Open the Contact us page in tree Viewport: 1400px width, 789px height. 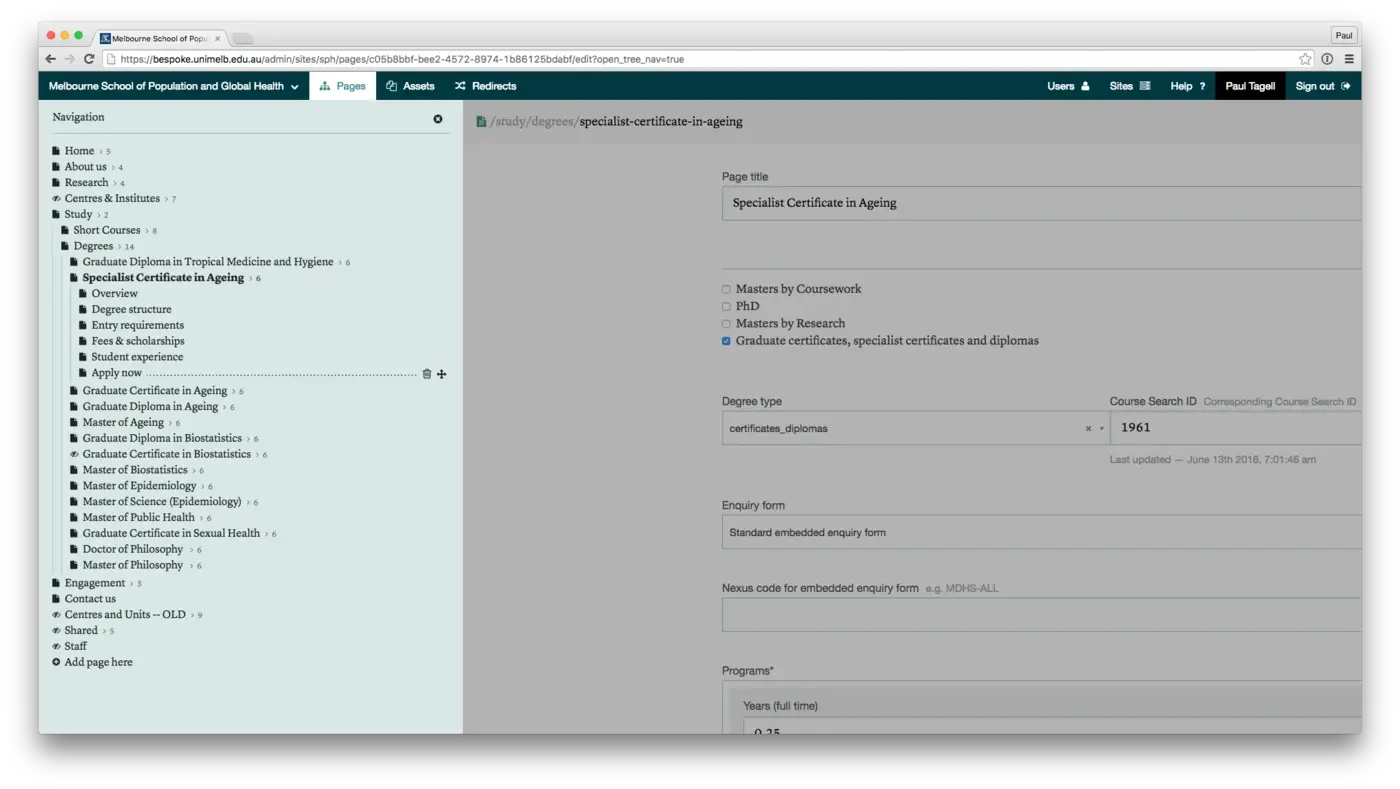pyautogui.click(x=90, y=599)
